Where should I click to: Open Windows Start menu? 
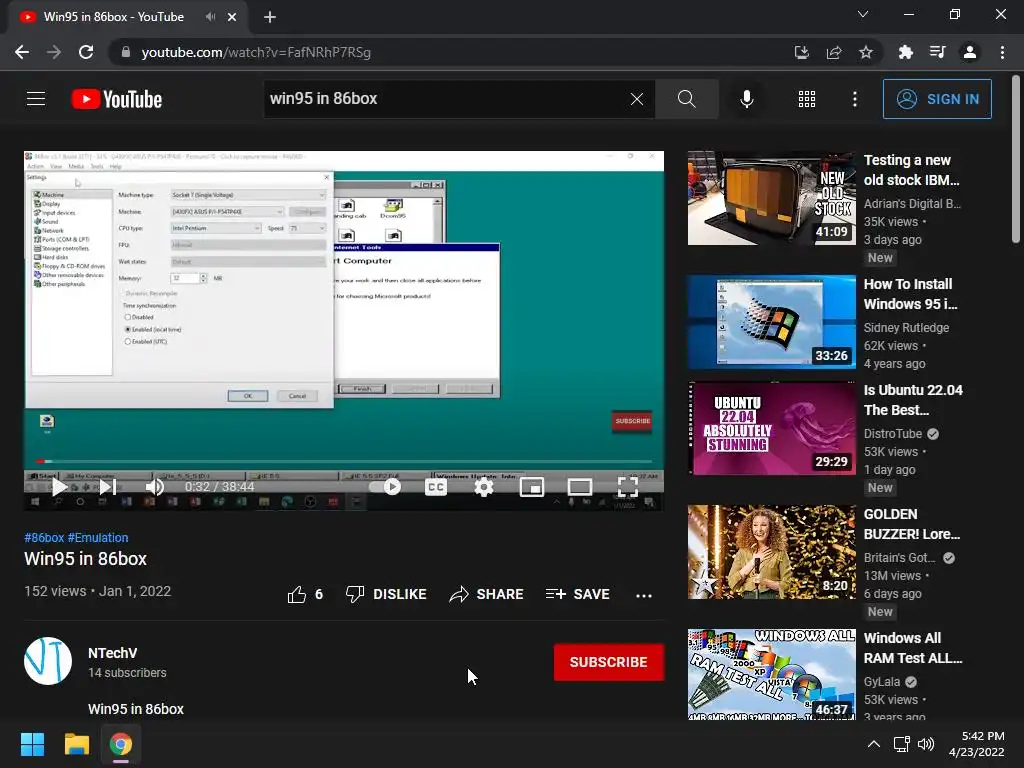click(x=32, y=744)
